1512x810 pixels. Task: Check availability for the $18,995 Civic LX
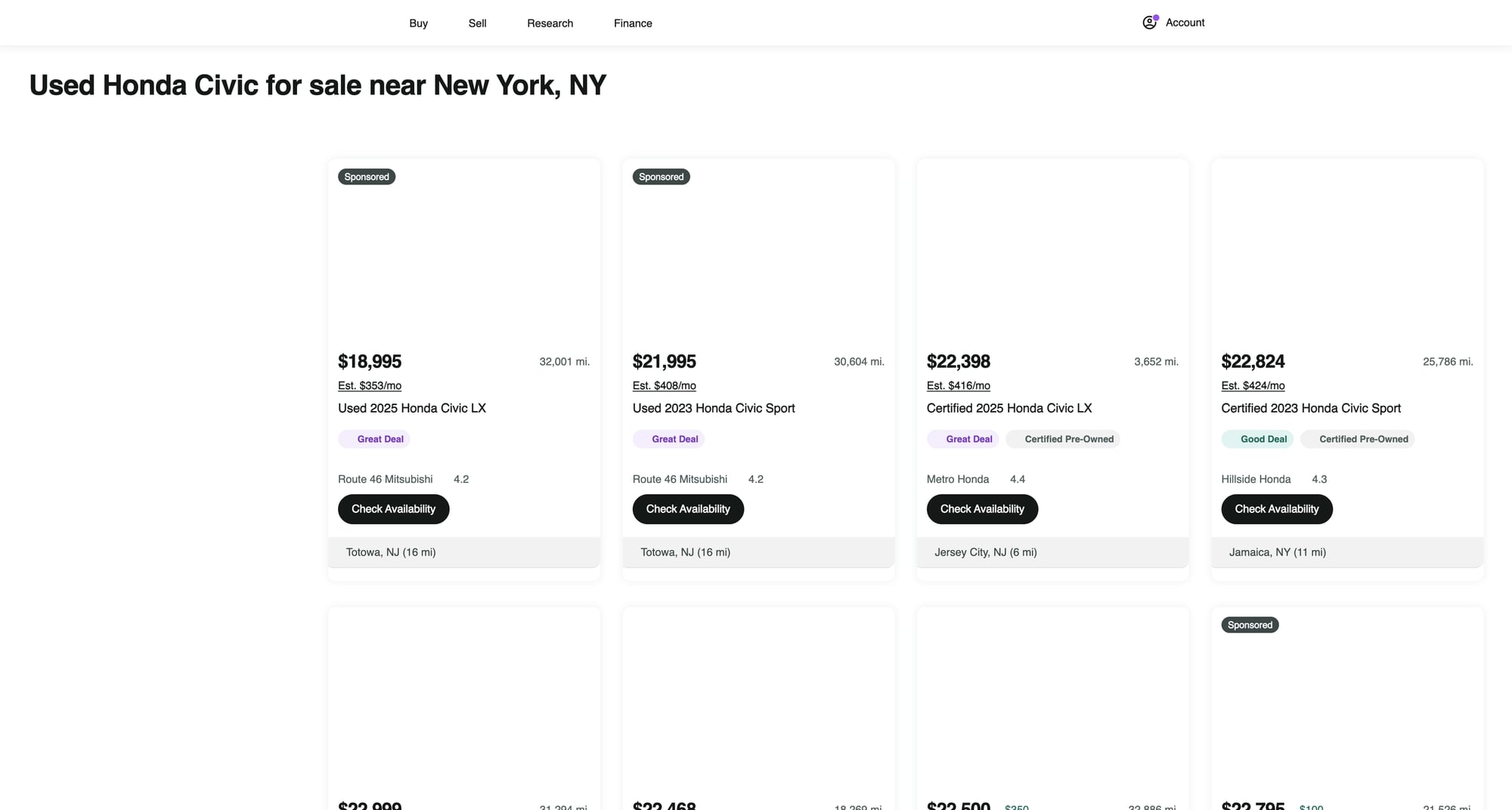[x=393, y=509]
